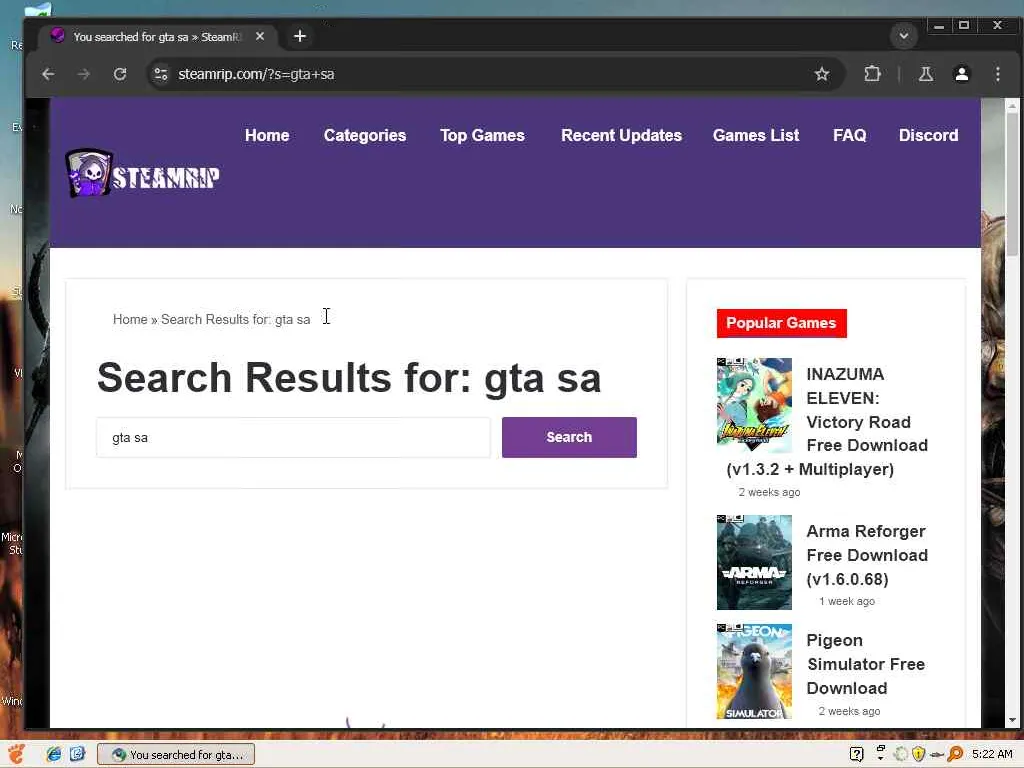This screenshot has width=1024, height=768.
Task: Click the SteamRIP logo
Action: (143, 174)
